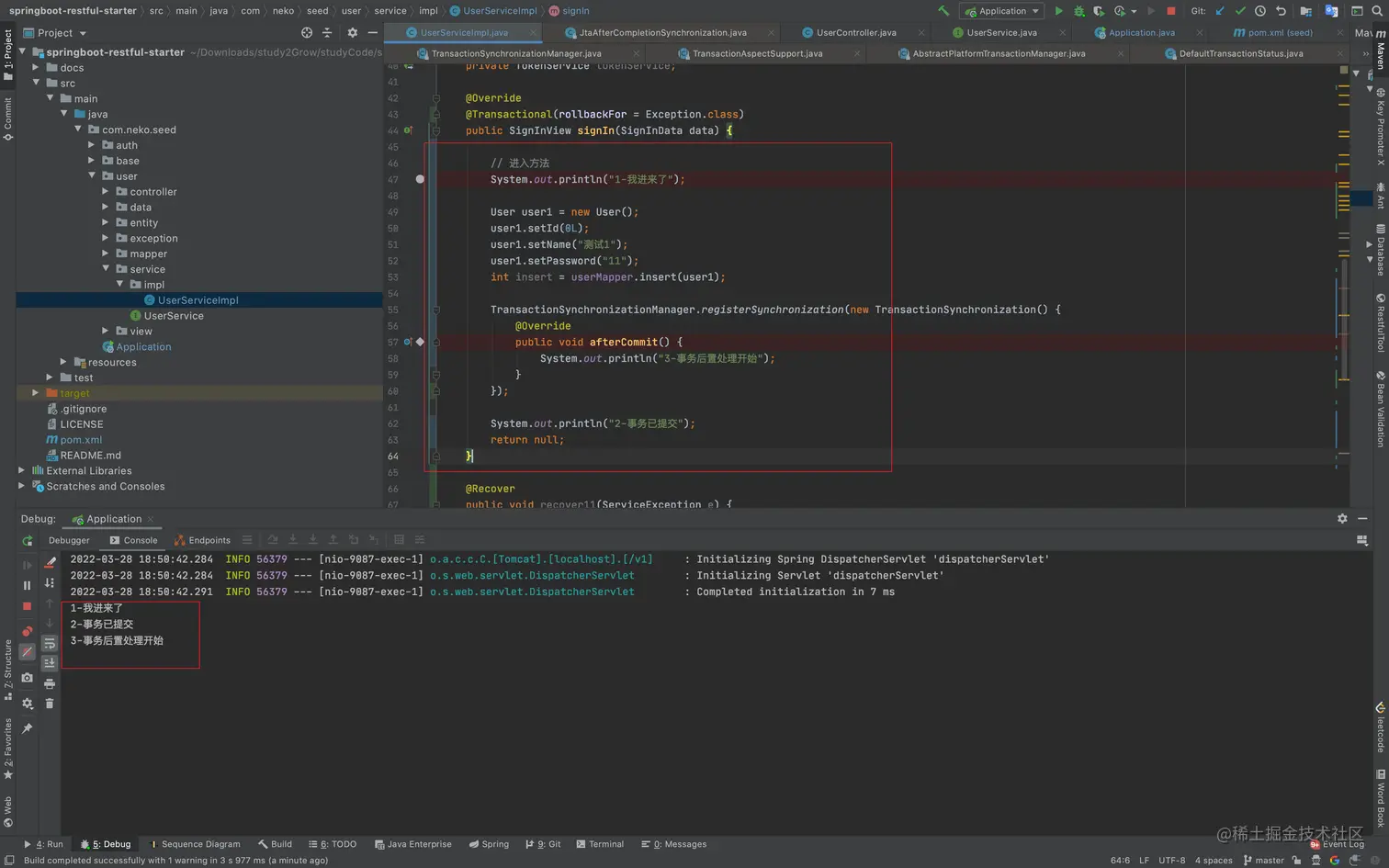The image size is (1389, 868).
Task: Click View Breakpoints icon
Action: coord(27,631)
